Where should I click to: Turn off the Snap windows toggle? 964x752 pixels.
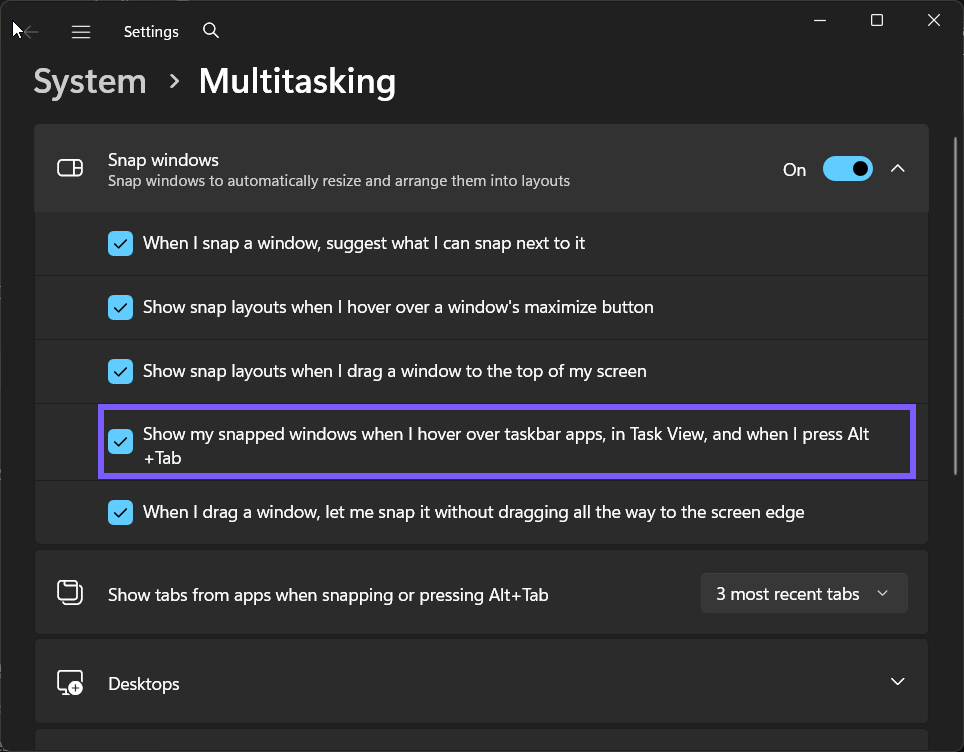pos(848,168)
